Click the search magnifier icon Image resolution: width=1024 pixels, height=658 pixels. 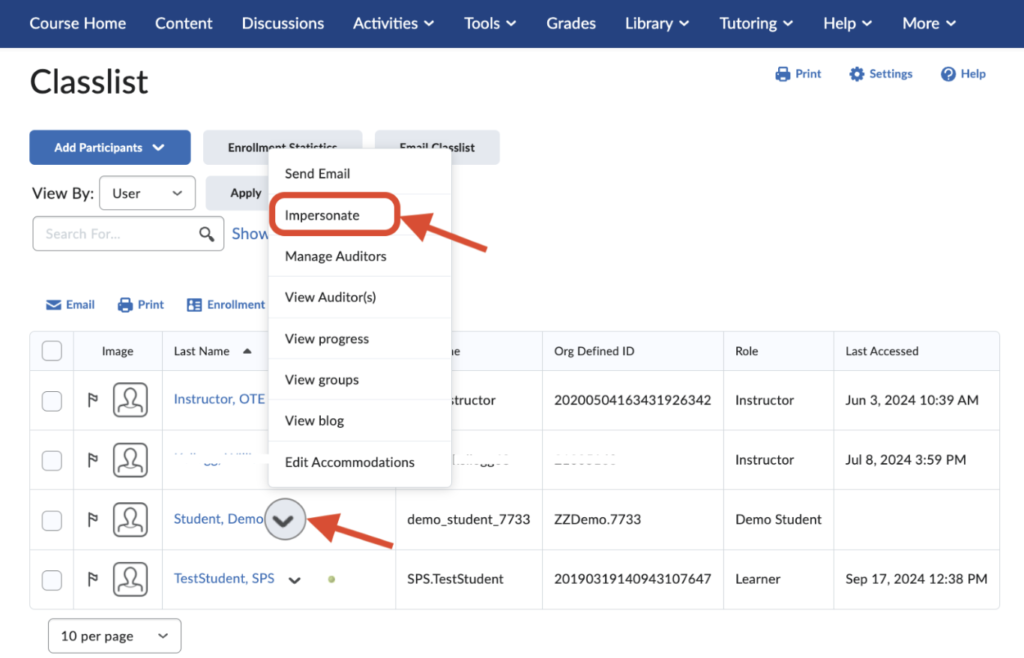pyautogui.click(x=206, y=234)
